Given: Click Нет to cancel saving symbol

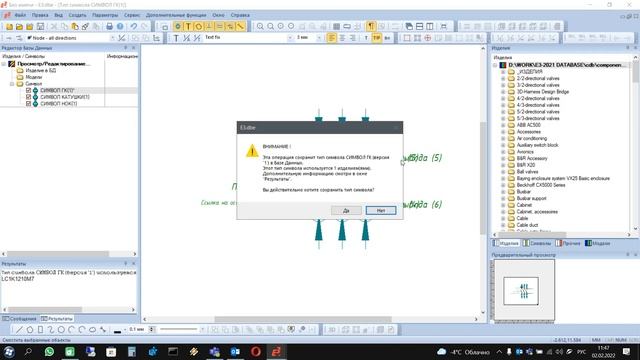Looking at the screenshot, I should (381, 211).
